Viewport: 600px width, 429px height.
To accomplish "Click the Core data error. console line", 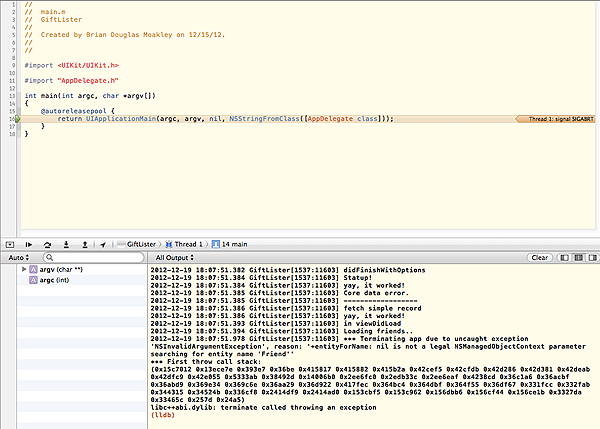I will click(x=280, y=293).
